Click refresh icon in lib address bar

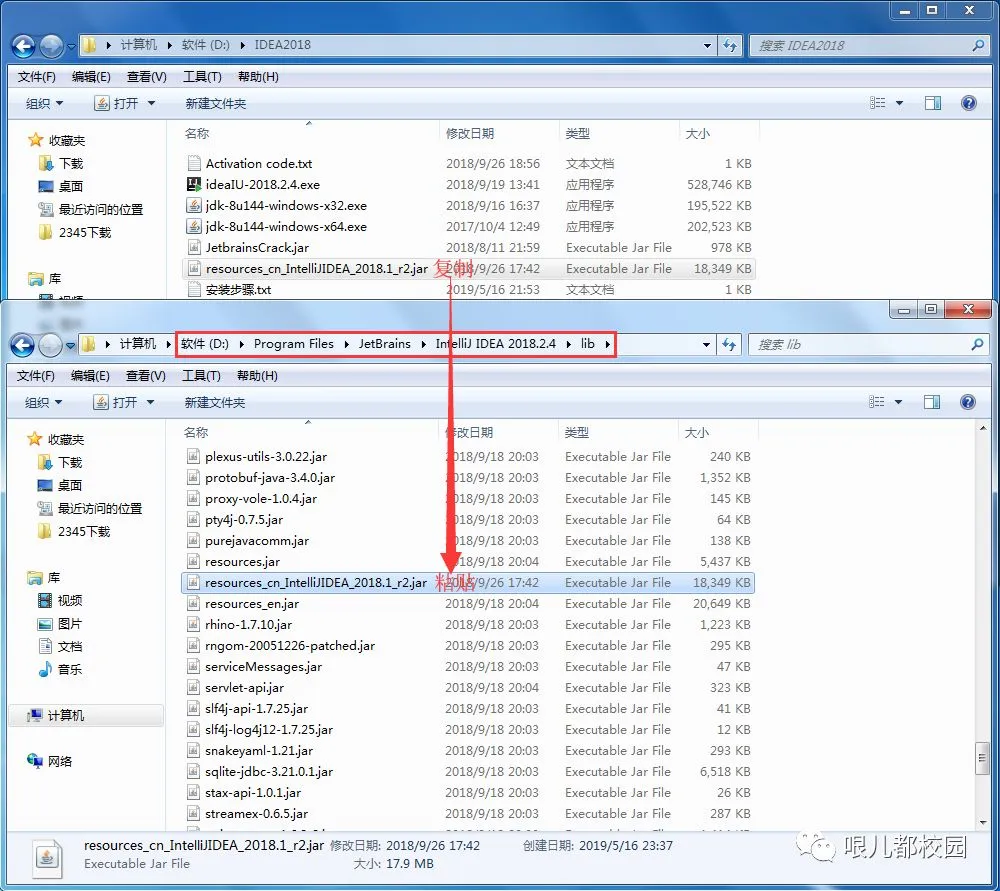pos(729,345)
